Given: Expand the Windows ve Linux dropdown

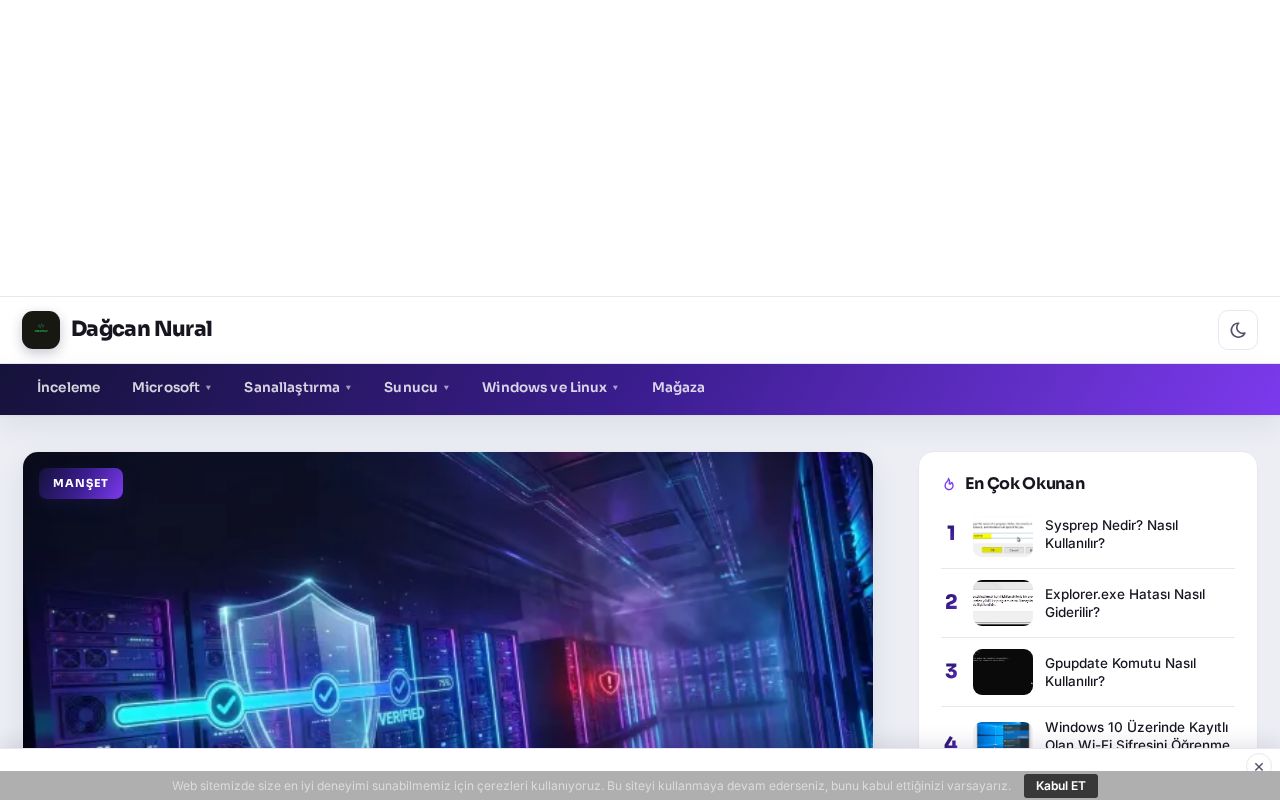Looking at the screenshot, I should point(551,388).
